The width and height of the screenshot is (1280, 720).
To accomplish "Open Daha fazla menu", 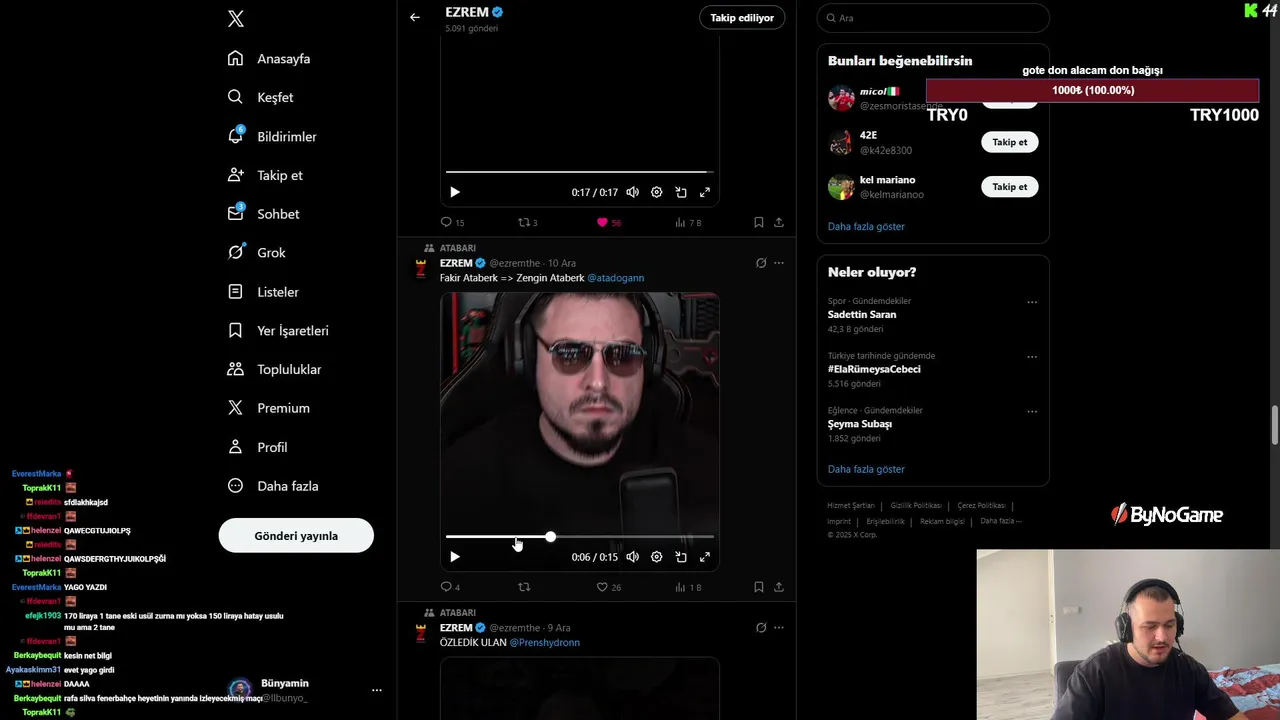I will (273, 486).
